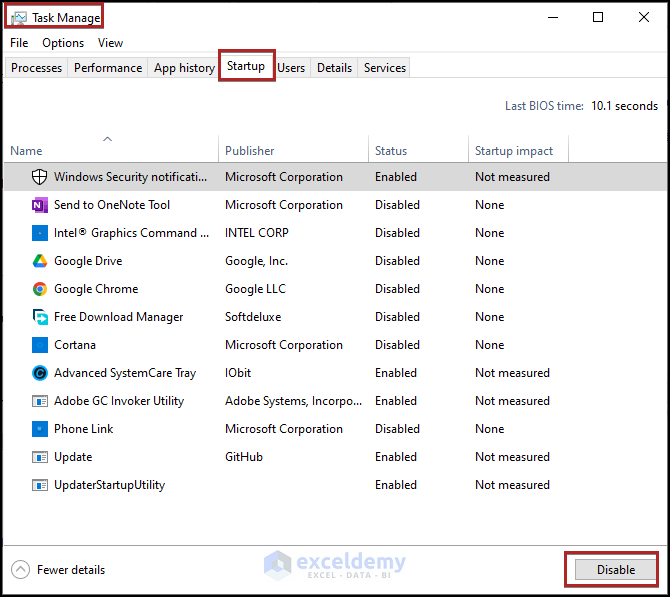Click the Phone Link icon
The width and height of the screenshot is (670, 597).
pos(40,429)
